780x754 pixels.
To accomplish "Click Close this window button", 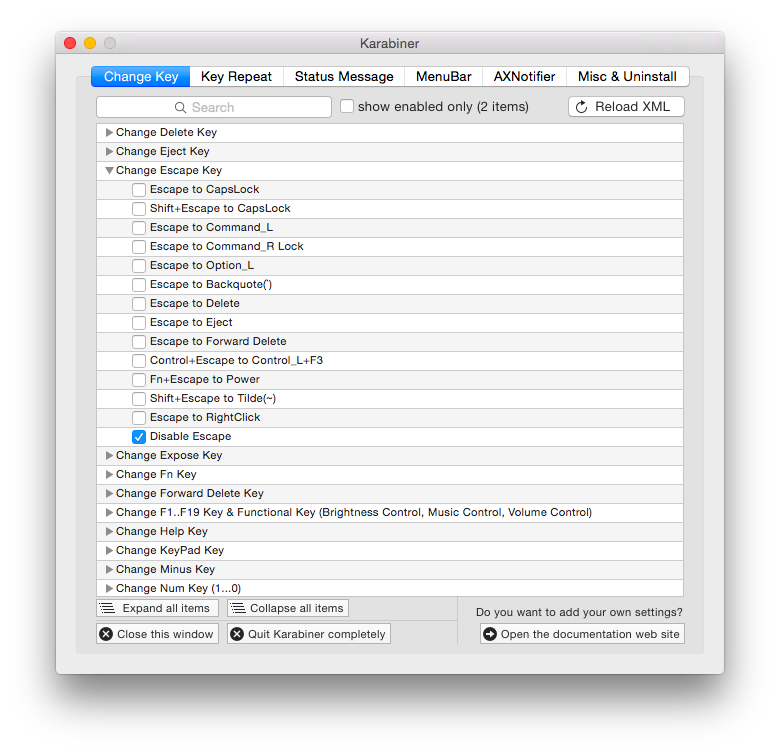I will tap(157, 634).
